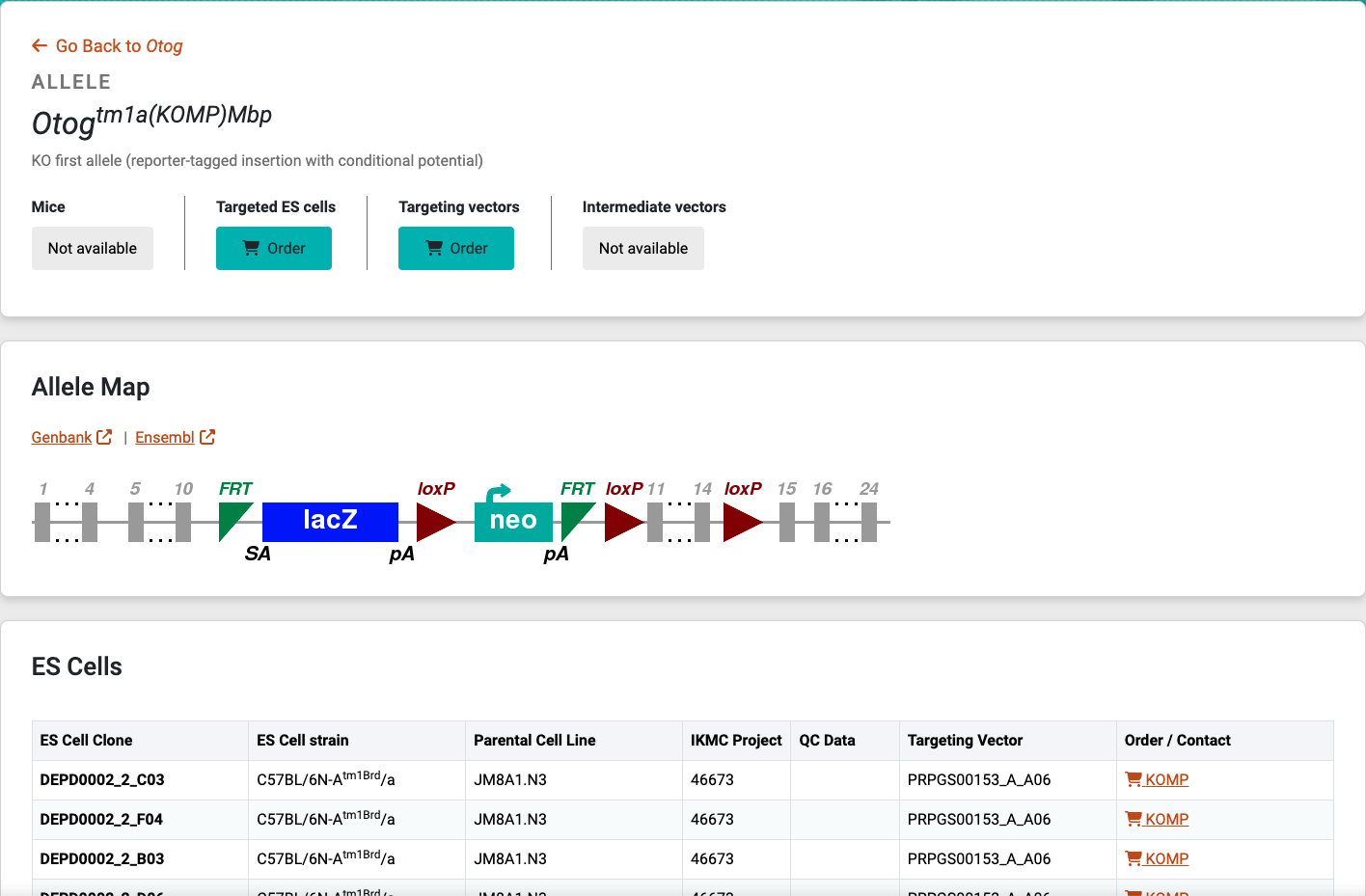Order targeted ES cells

(x=274, y=248)
